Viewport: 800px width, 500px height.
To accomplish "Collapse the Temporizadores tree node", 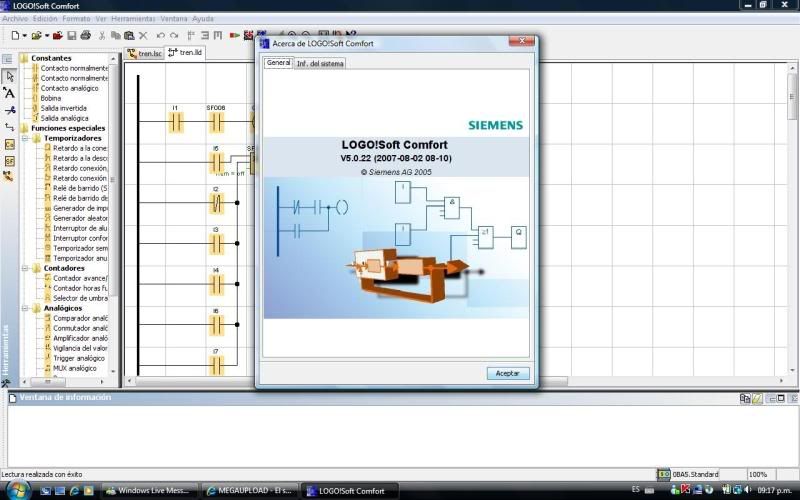I will click(24, 138).
